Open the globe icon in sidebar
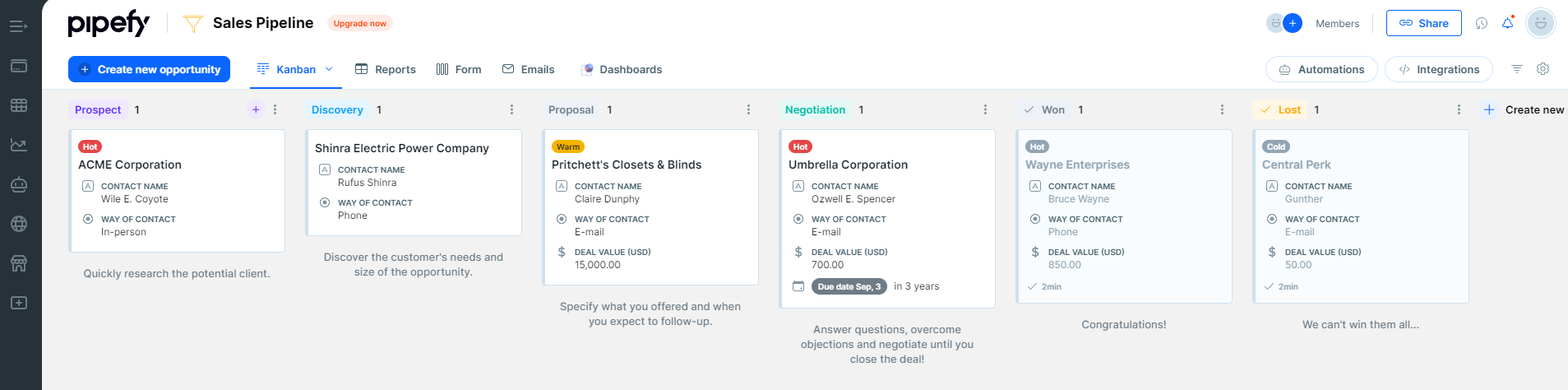The image size is (1568, 390). pyautogui.click(x=19, y=224)
